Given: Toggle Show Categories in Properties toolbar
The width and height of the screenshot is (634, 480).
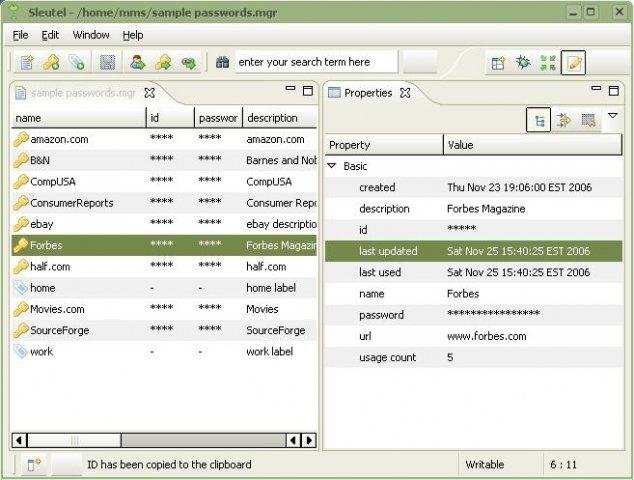Looking at the screenshot, I should coord(539,120).
